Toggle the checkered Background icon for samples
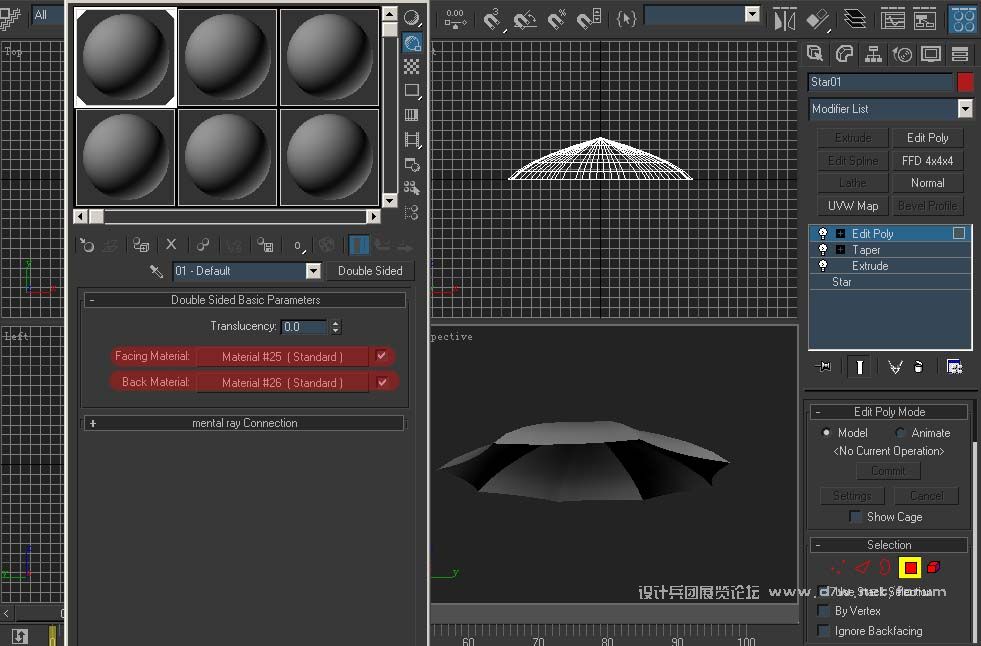Screen dimensions: 981x646 click(x=411, y=66)
